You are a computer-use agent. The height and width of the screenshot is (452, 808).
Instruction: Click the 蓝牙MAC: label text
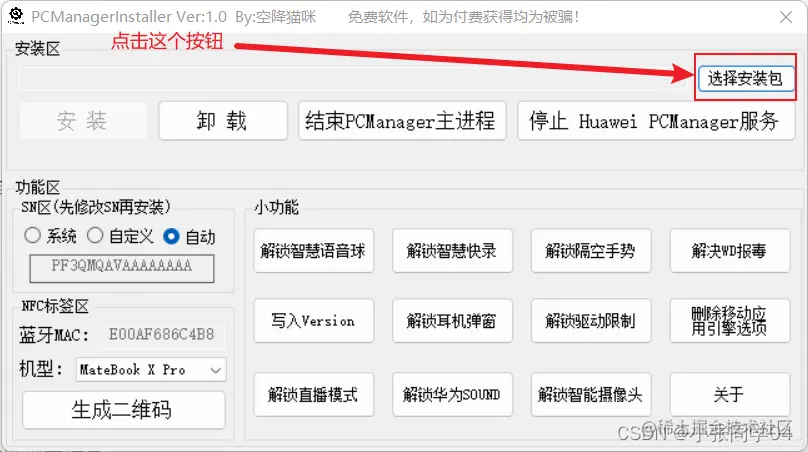54,335
